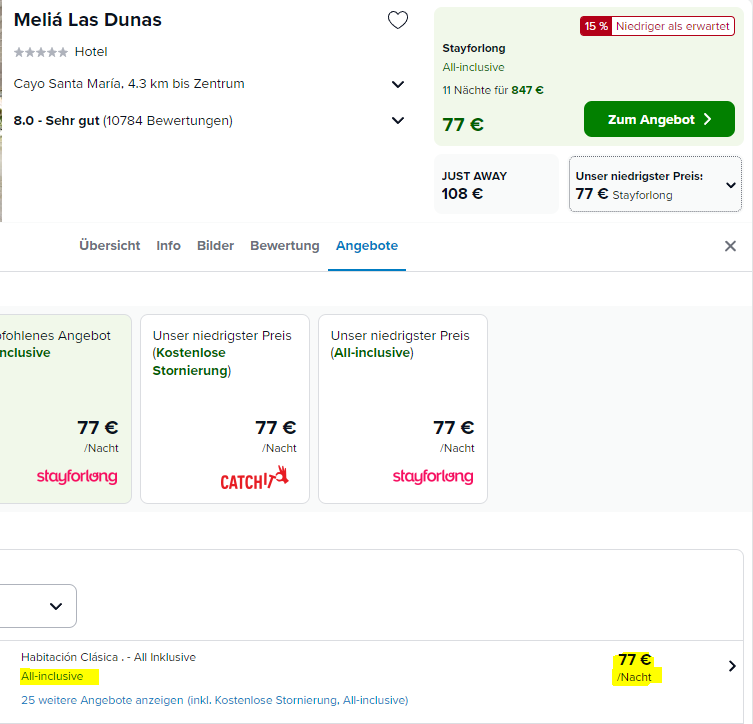Viewport: 753px width, 724px height.
Task: Click the Meliá Las Dunas hotel title
Action: point(88,20)
